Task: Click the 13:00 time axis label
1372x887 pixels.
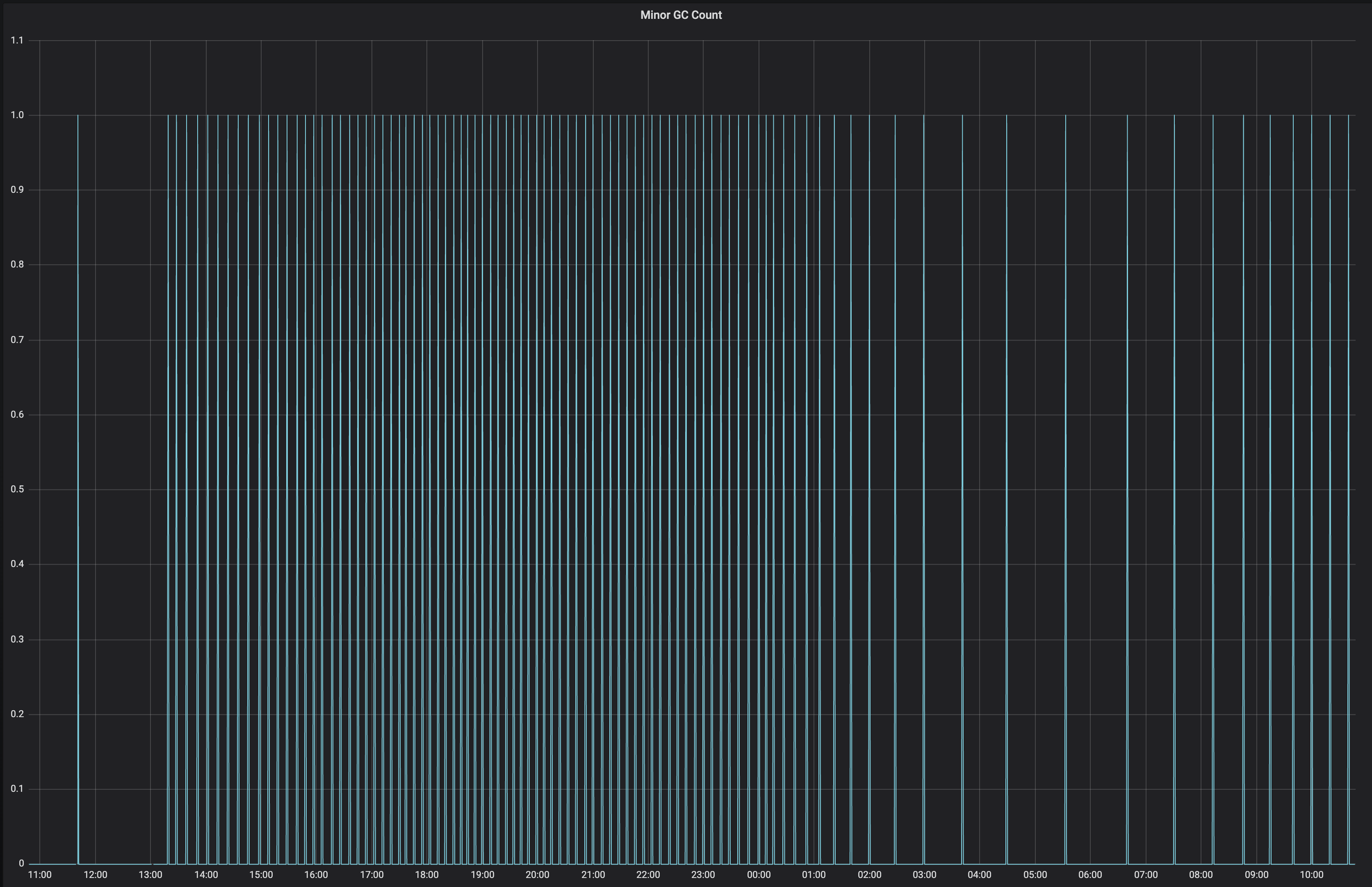Action: (x=150, y=875)
